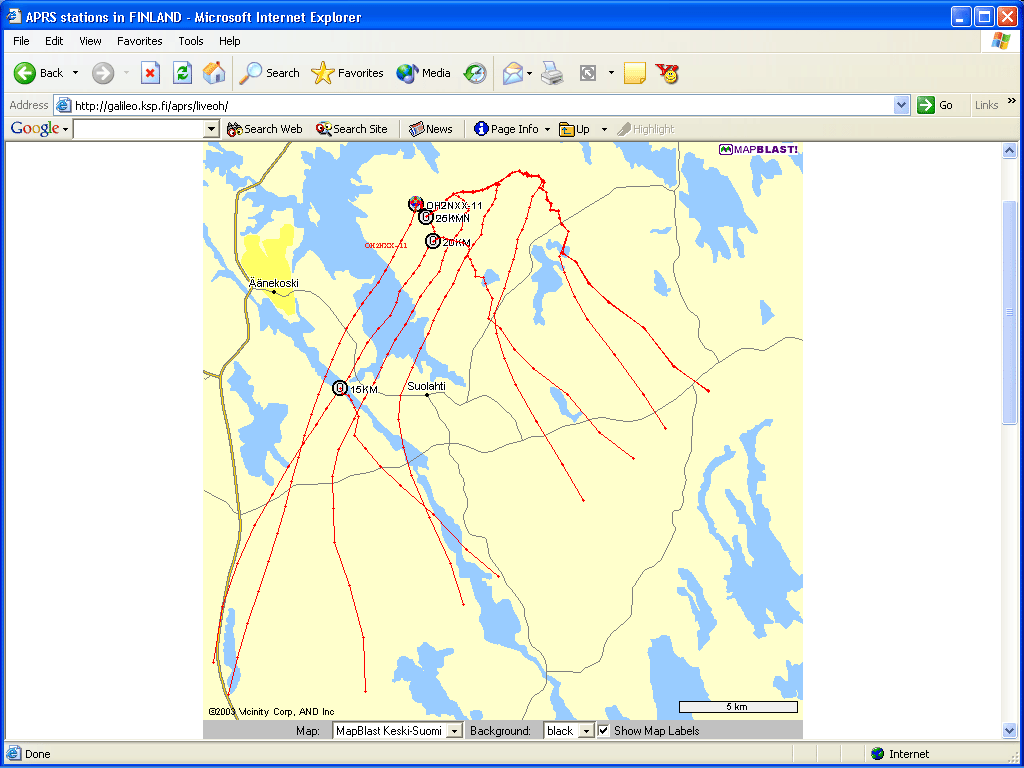
Task: Click the Up folder button on Google toolbar
Action: tap(575, 129)
